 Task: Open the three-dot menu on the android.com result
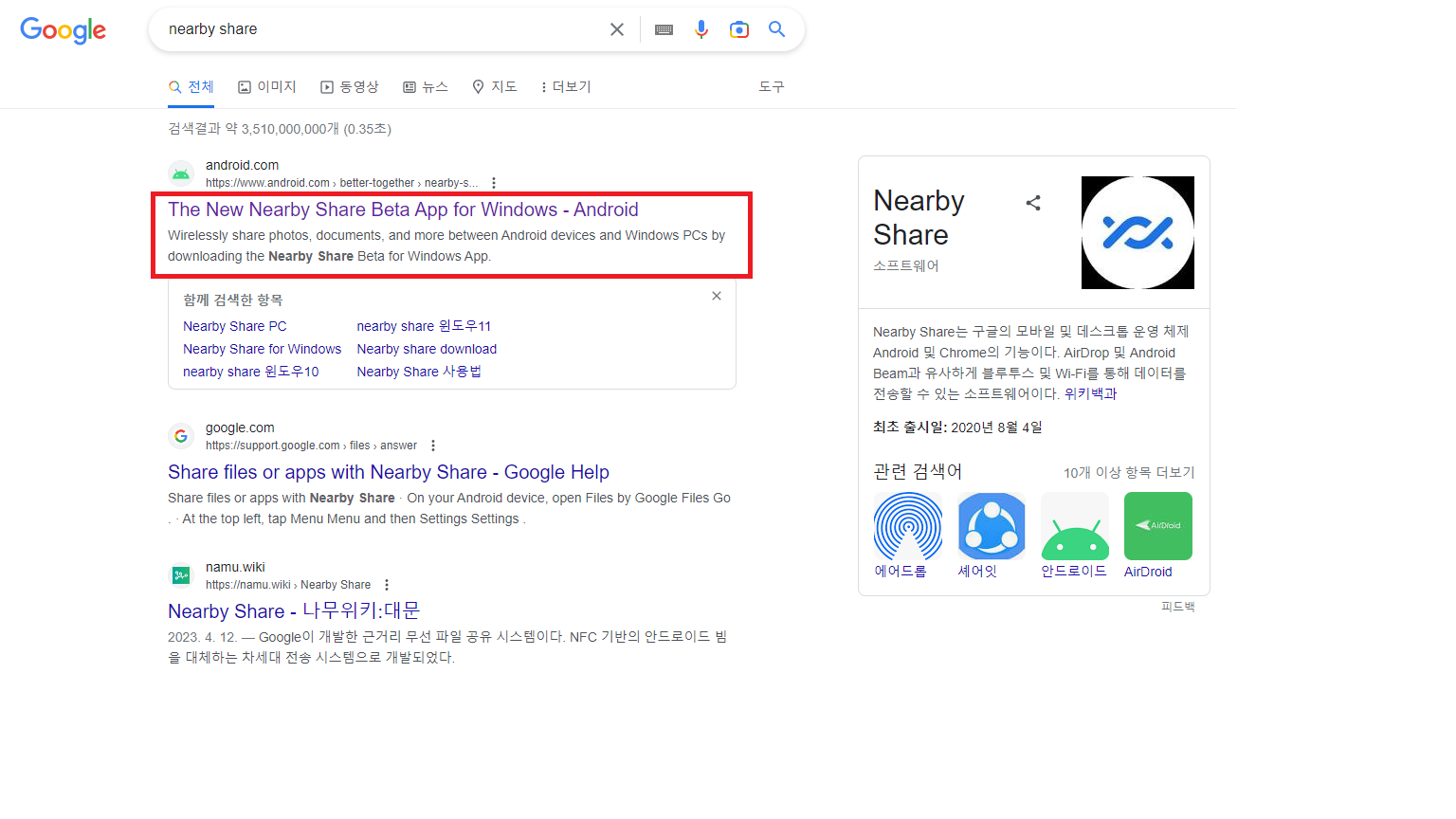(494, 182)
